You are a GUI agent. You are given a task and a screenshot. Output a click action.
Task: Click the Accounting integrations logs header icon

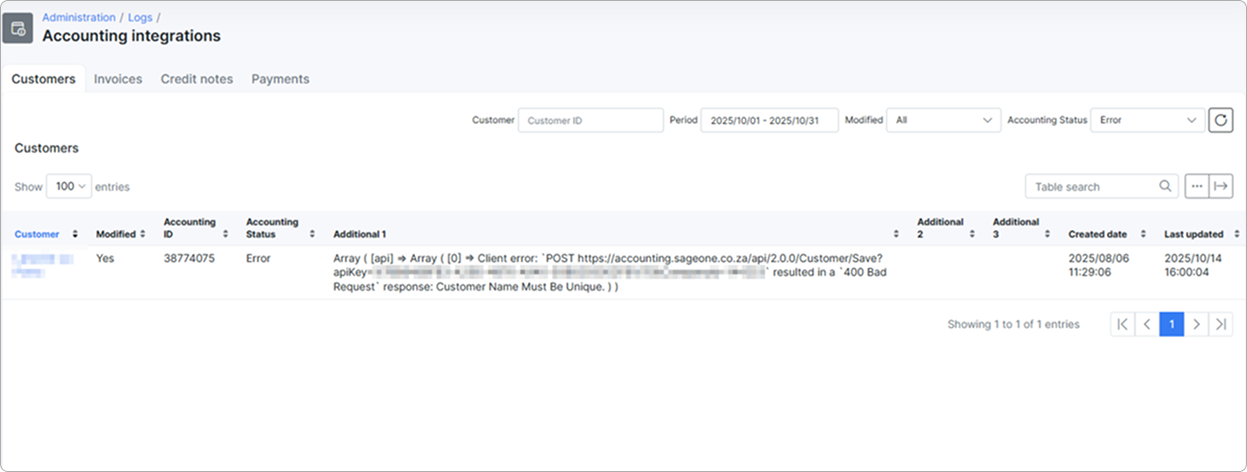tap(18, 27)
